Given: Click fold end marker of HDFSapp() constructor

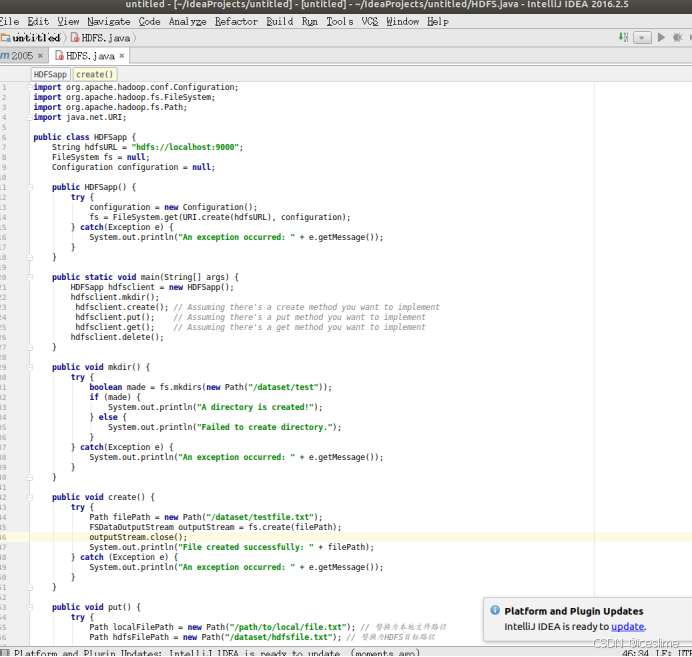Looking at the screenshot, I should pyautogui.click(x=30, y=257).
